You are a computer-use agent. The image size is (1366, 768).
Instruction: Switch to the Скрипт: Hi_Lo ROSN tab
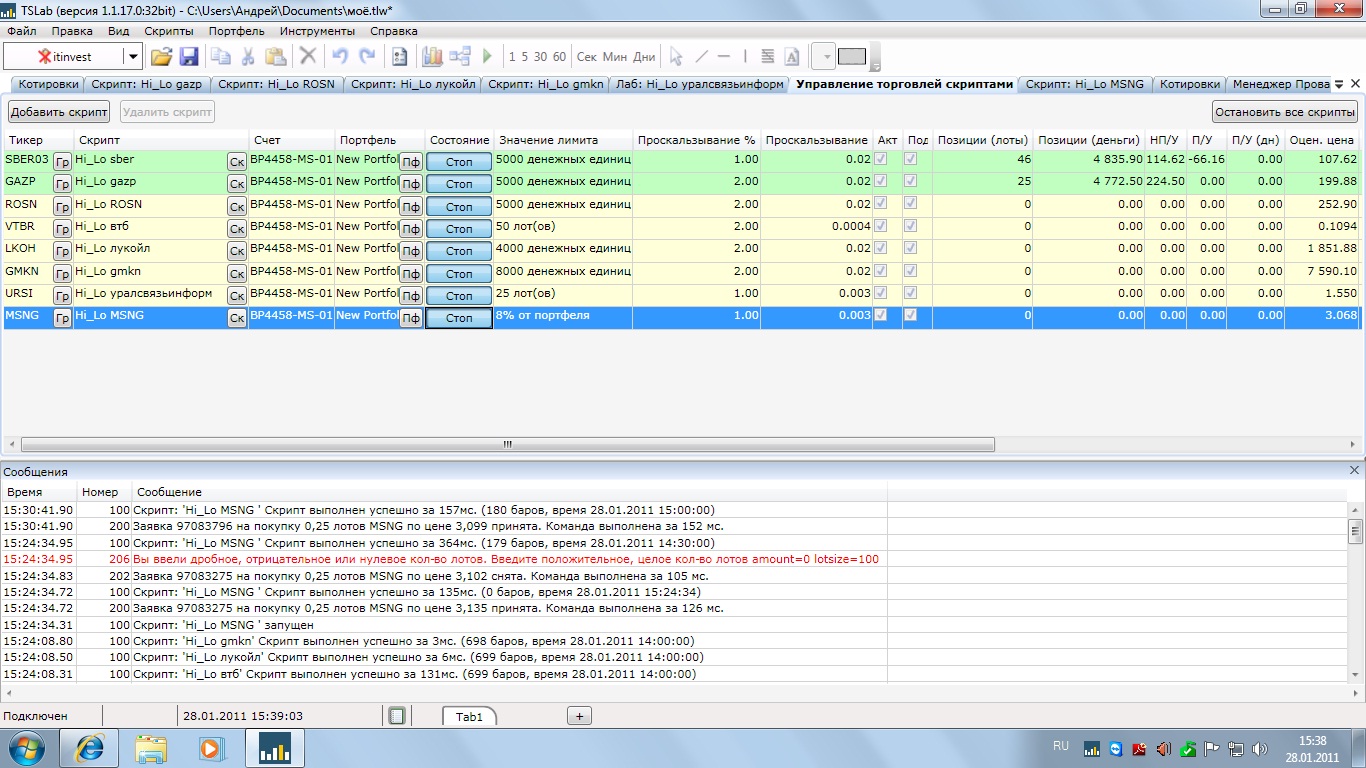coord(276,85)
